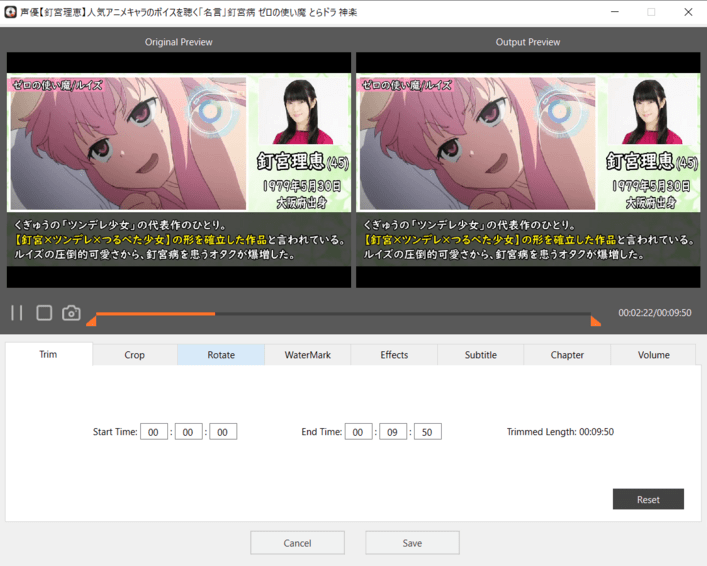
Task: Open the Subtitle tab
Action: coord(481,355)
